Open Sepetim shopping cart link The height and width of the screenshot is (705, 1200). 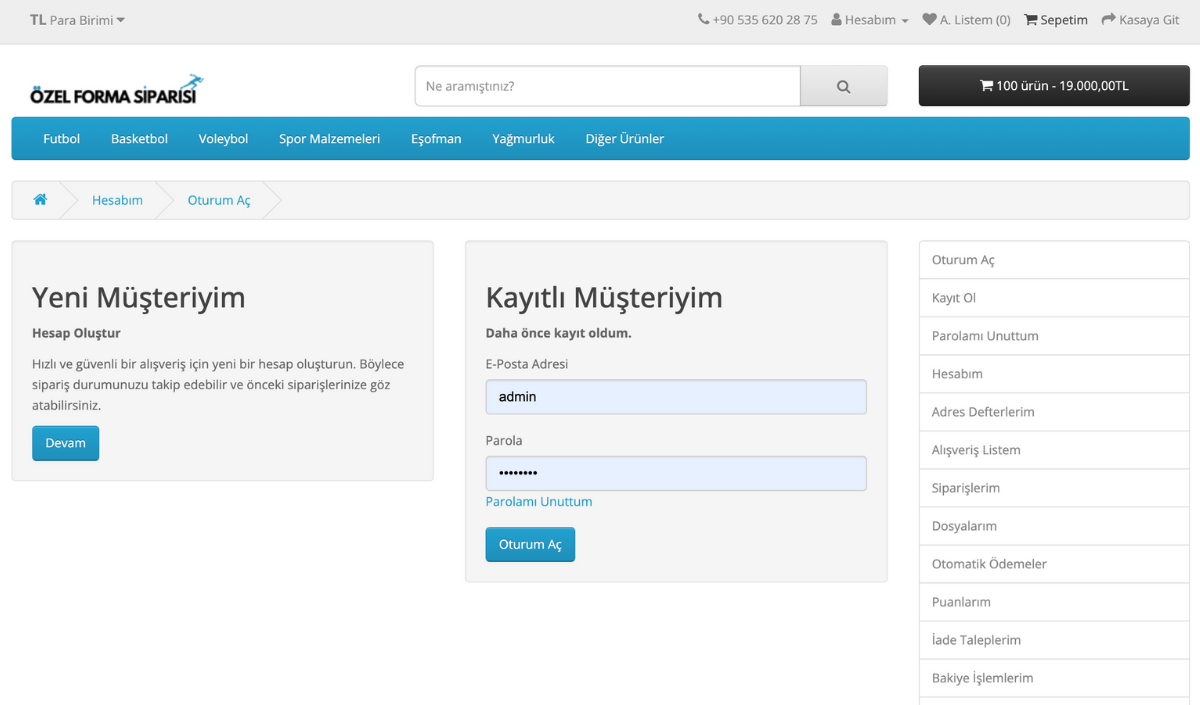point(1055,20)
